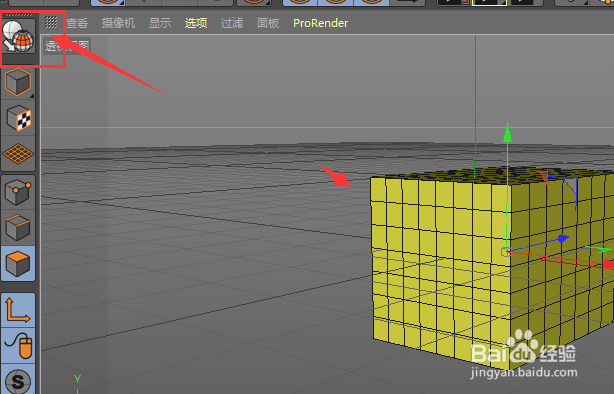Expand the Model mode flyout triangle
Viewport: 614px width, 394px height.
click(32, 96)
